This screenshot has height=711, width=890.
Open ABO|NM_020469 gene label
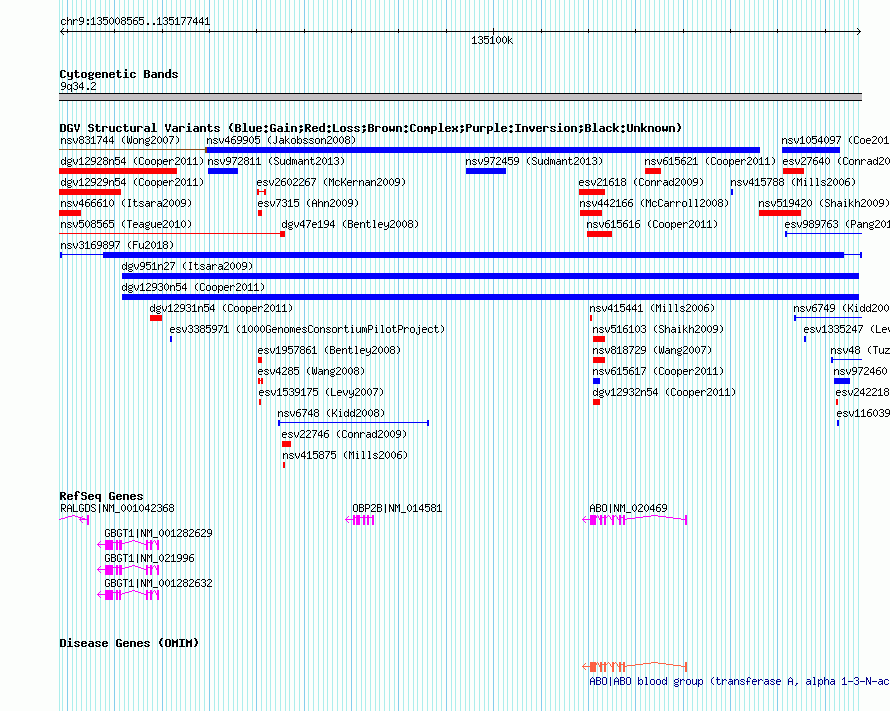click(628, 508)
